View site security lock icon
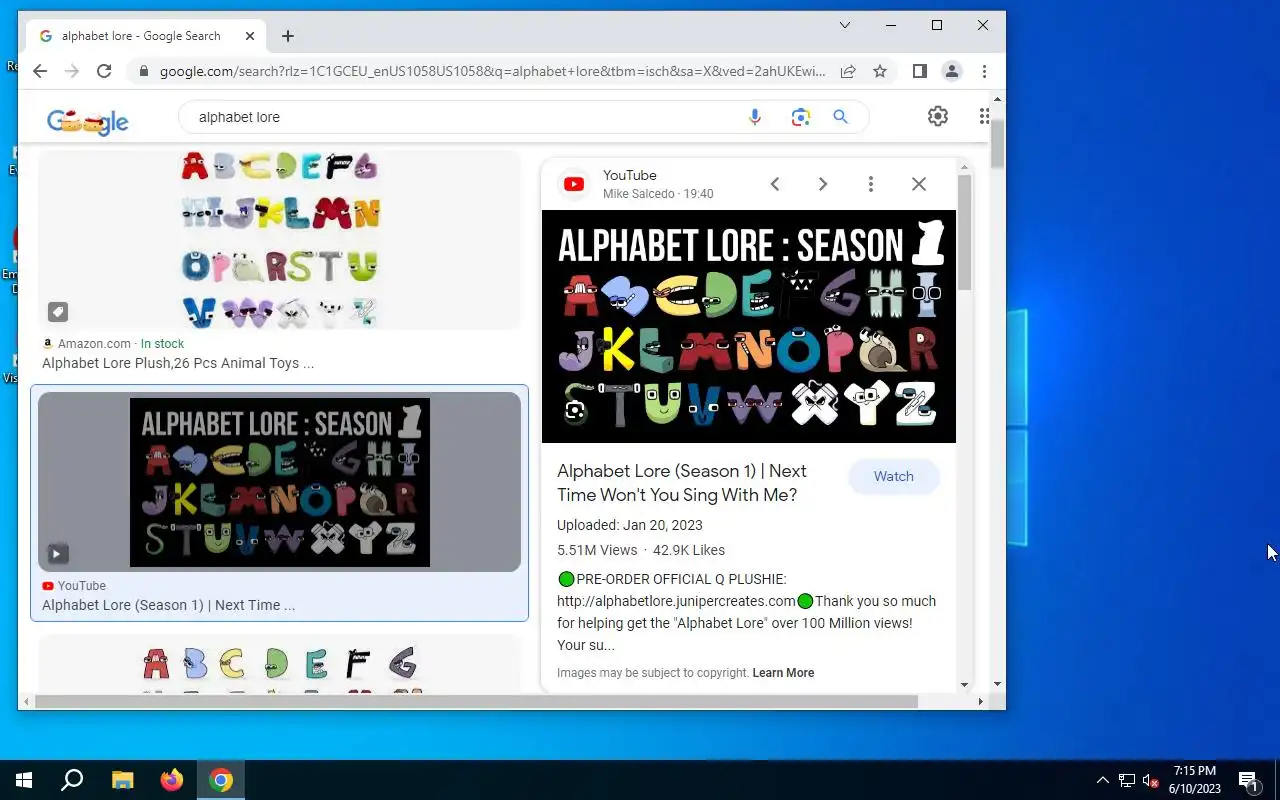 (x=144, y=71)
